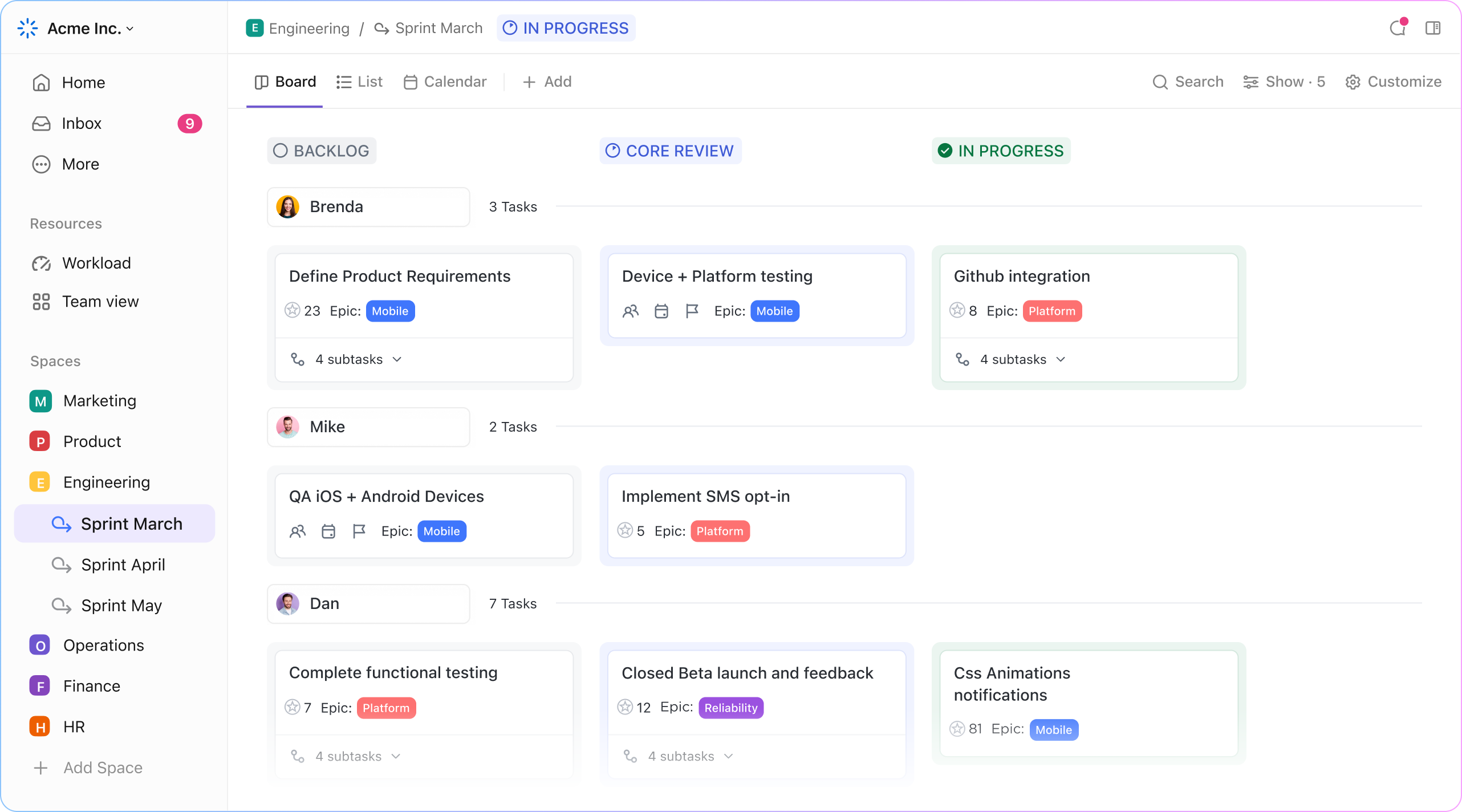
Task: Click assignee icon on Device + Platform testing card
Action: point(631,311)
